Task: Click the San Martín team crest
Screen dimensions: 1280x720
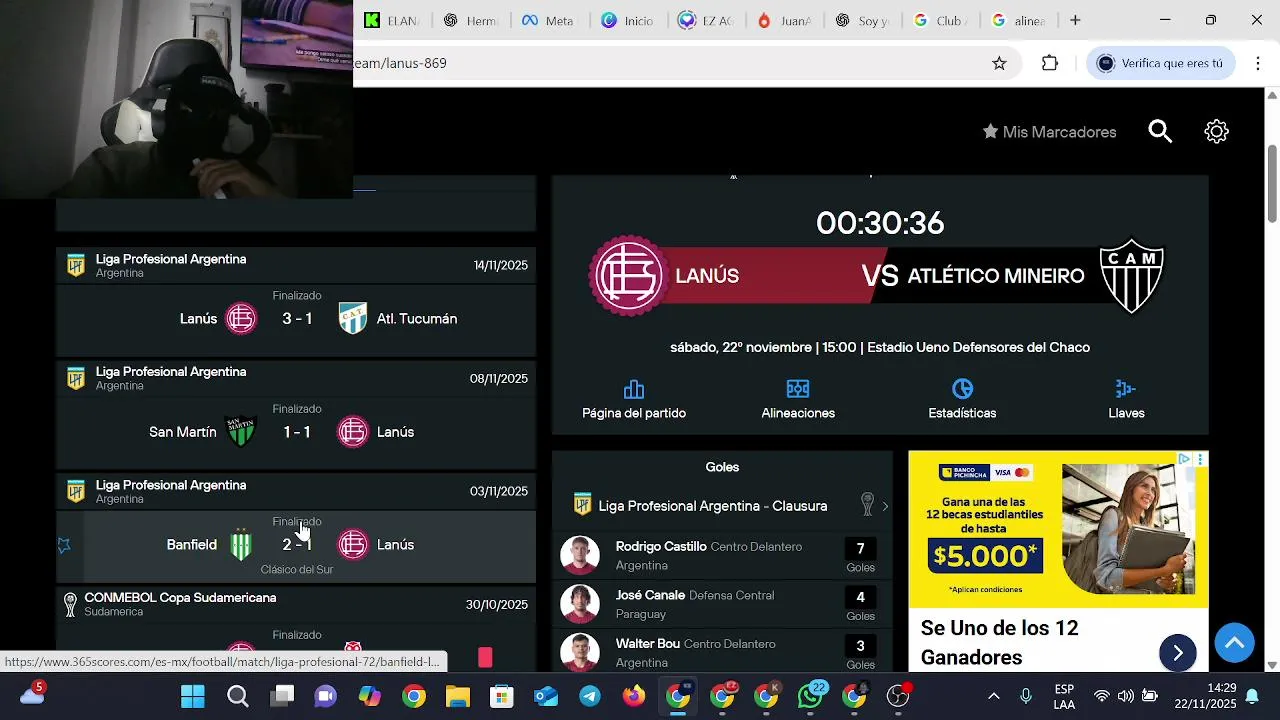Action: tap(241, 431)
